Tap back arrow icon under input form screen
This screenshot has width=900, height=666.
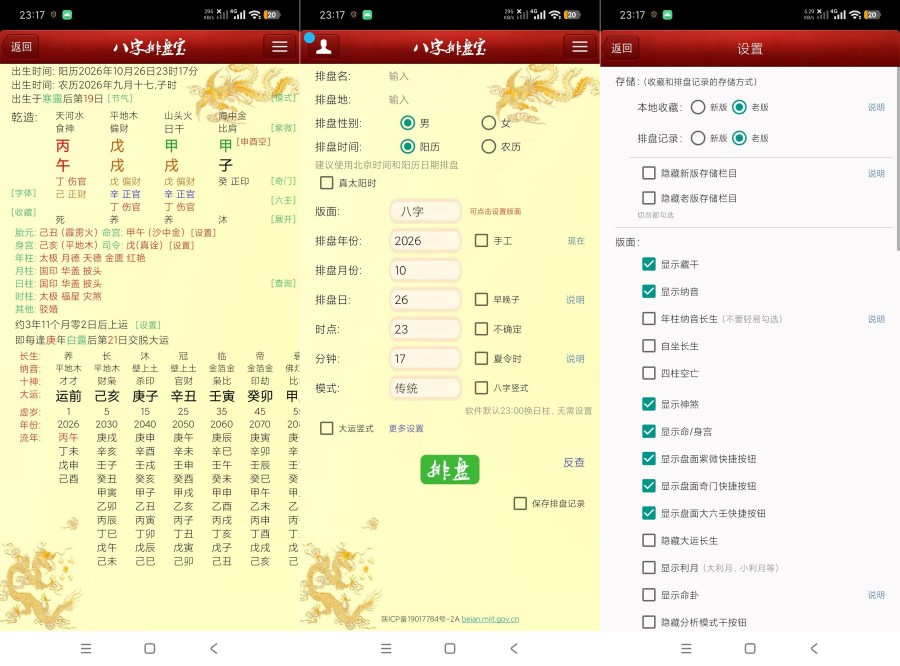click(x=514, y=648)
